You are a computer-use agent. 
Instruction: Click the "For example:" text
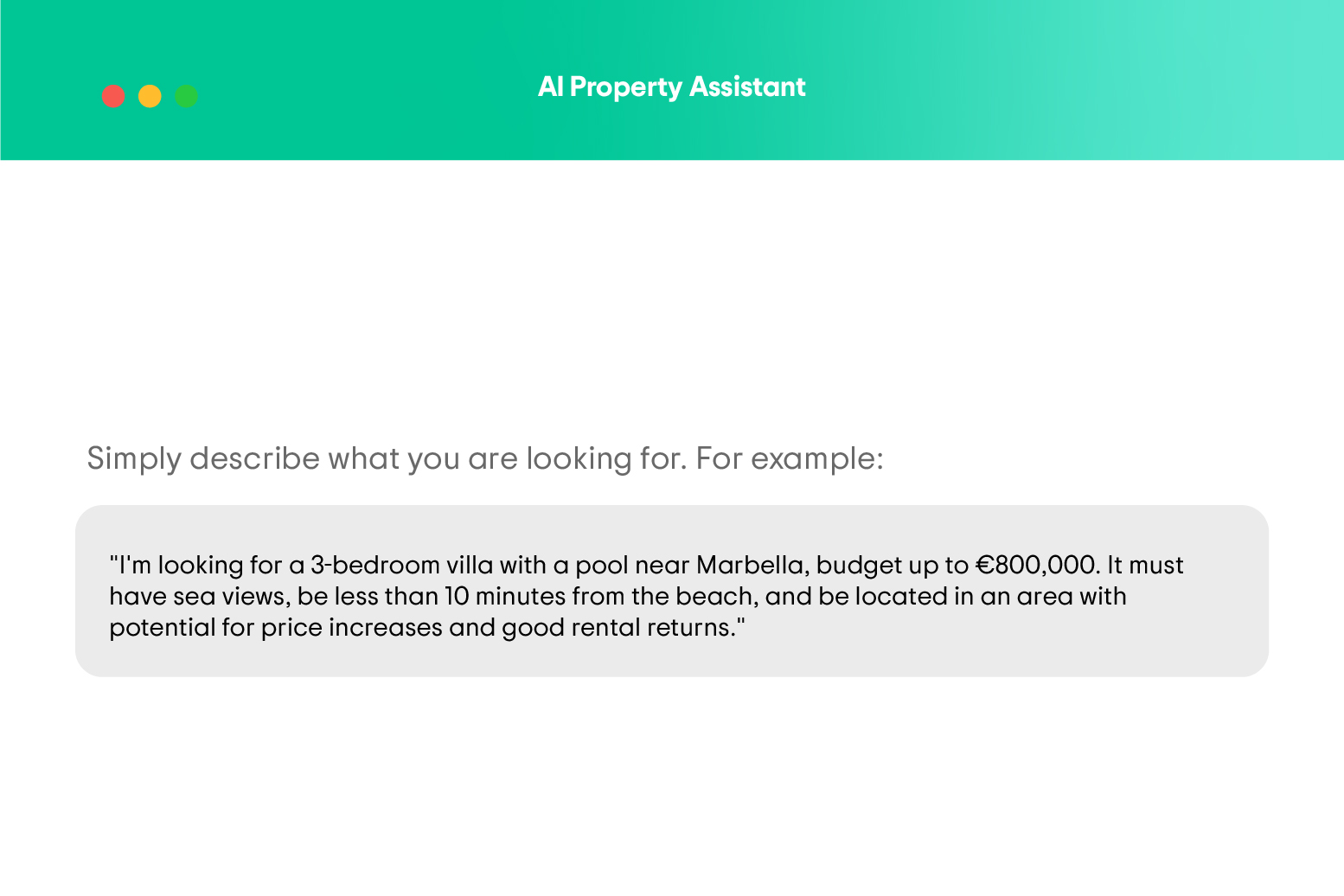tap(790, 458)
